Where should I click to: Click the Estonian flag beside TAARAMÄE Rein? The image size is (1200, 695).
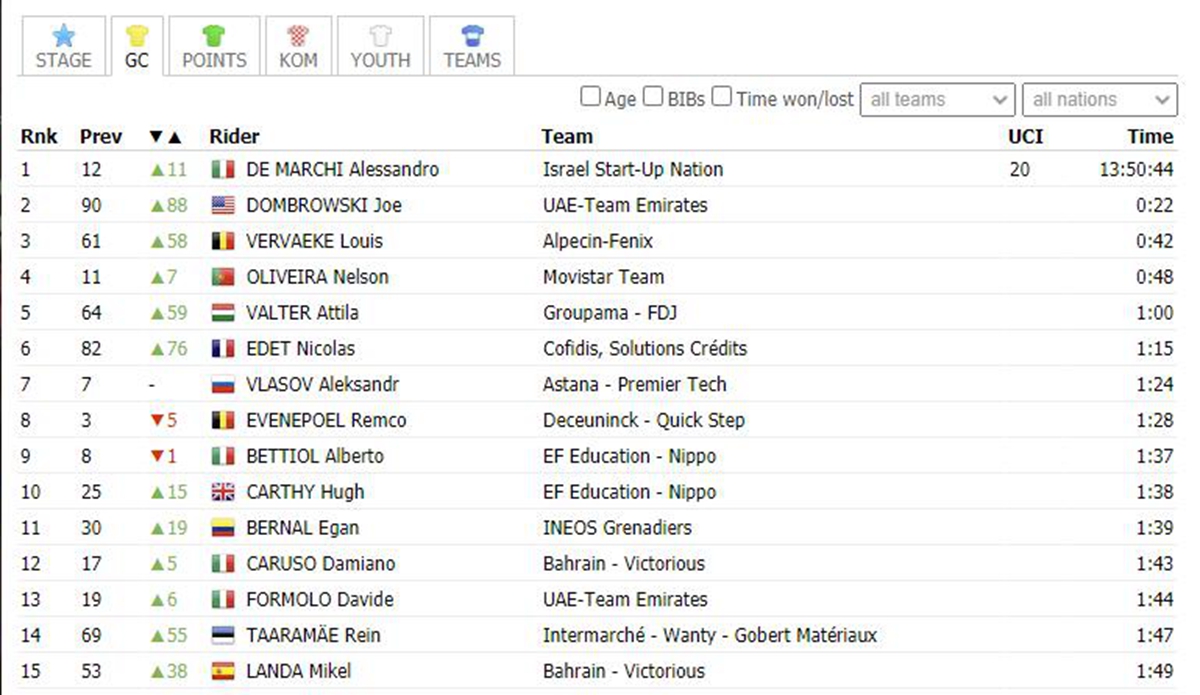pos(223,635)
